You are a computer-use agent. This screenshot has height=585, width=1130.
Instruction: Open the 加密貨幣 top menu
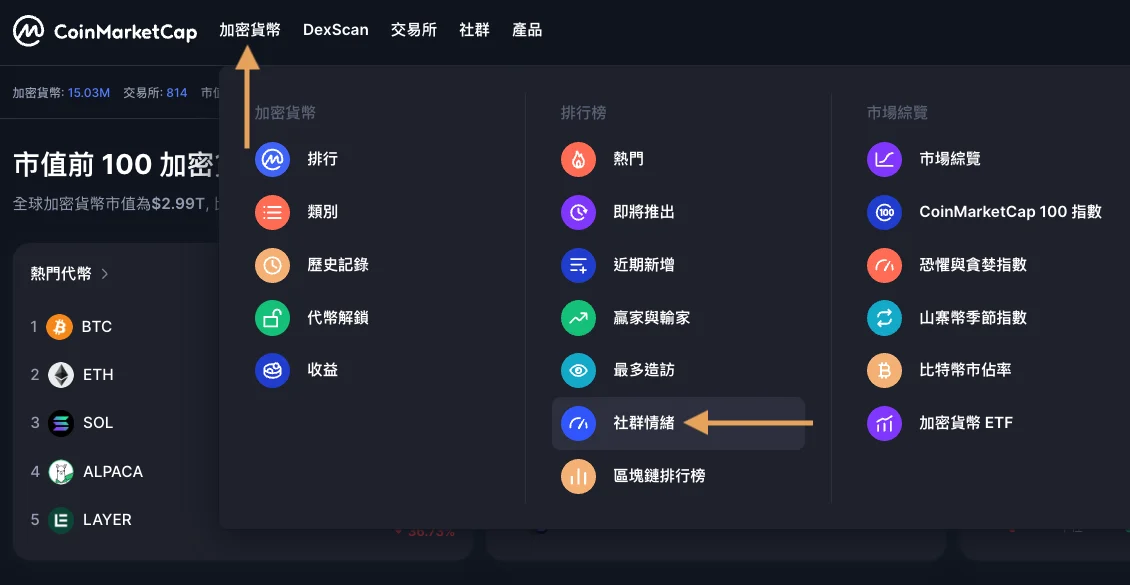click(250, 30)
